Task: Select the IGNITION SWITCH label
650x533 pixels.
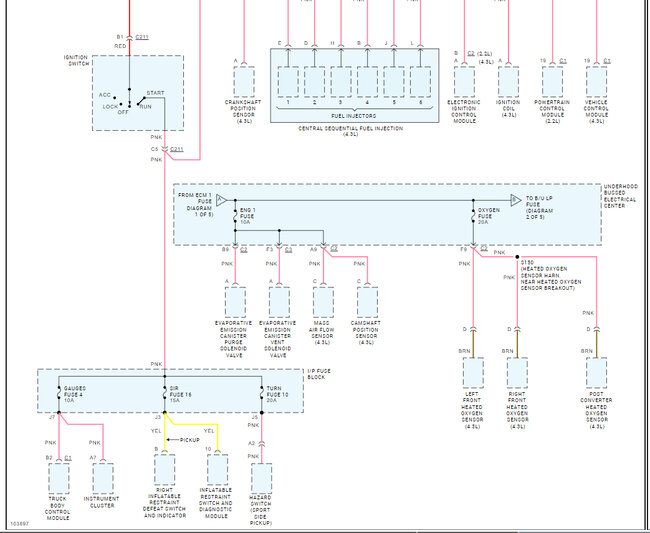Action: (76, 61)
